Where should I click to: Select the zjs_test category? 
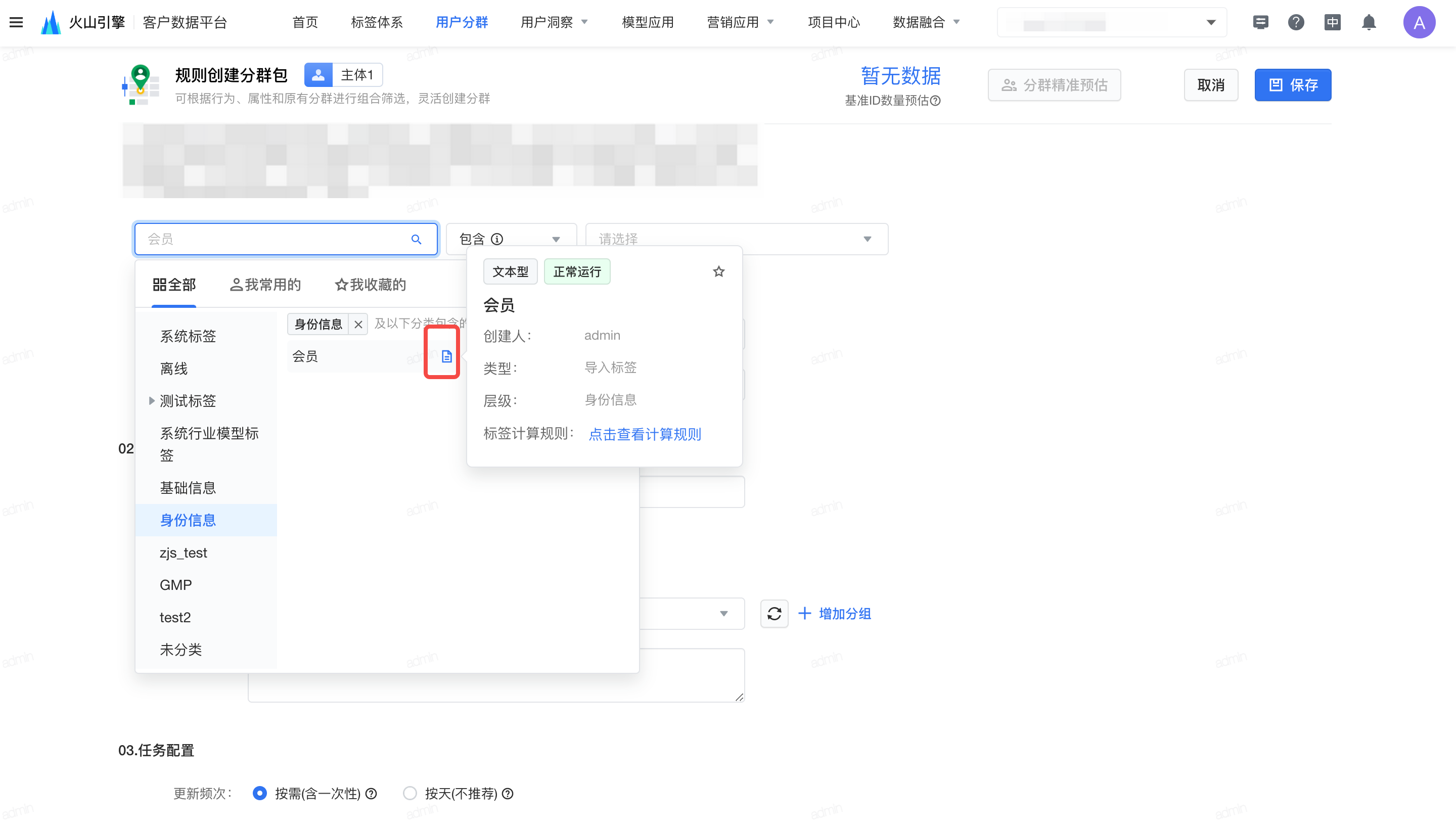pyautogui.click(x=206, y=553)
